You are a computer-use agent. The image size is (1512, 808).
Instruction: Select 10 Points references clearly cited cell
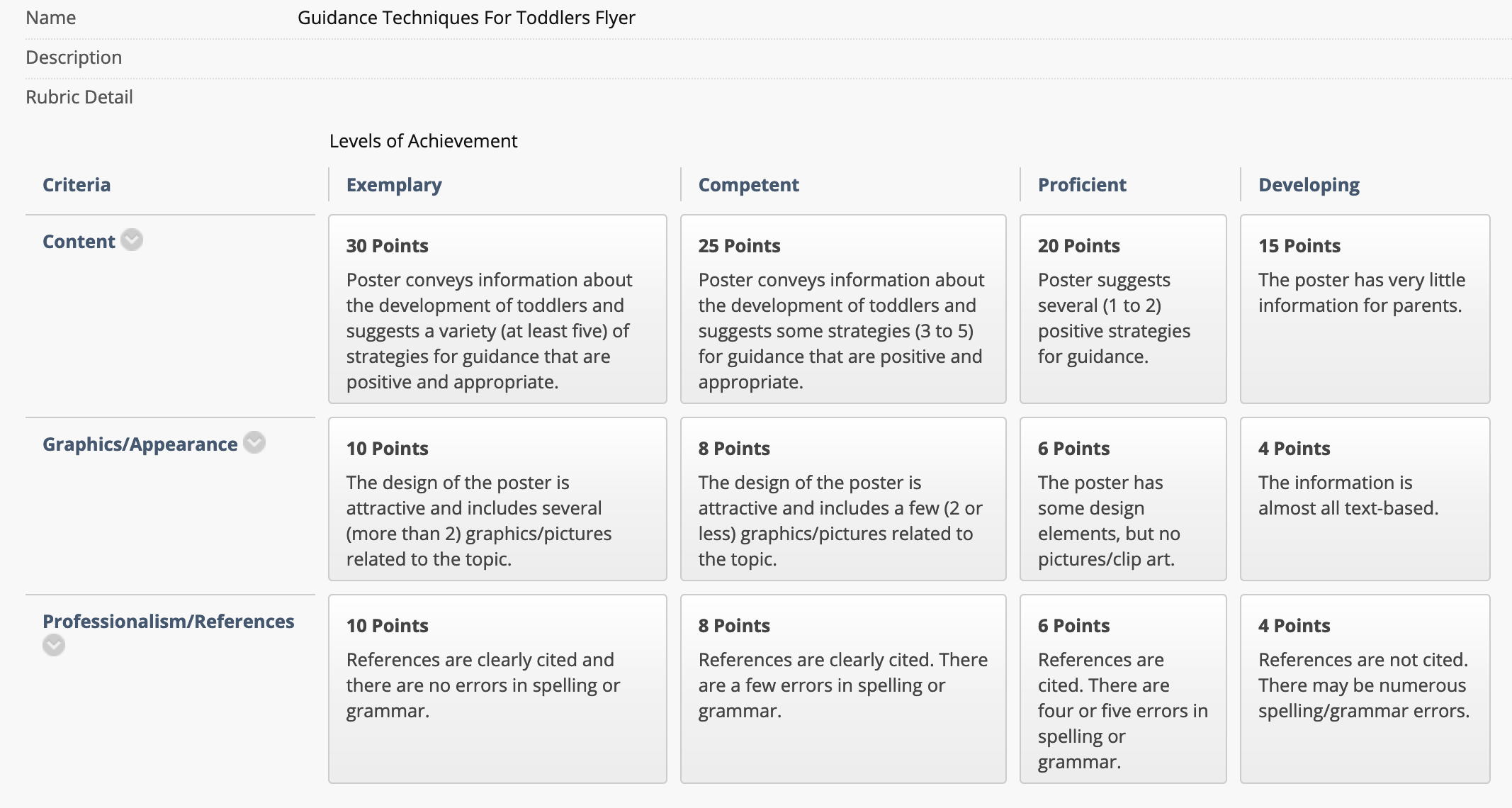[x=497, y=689]
